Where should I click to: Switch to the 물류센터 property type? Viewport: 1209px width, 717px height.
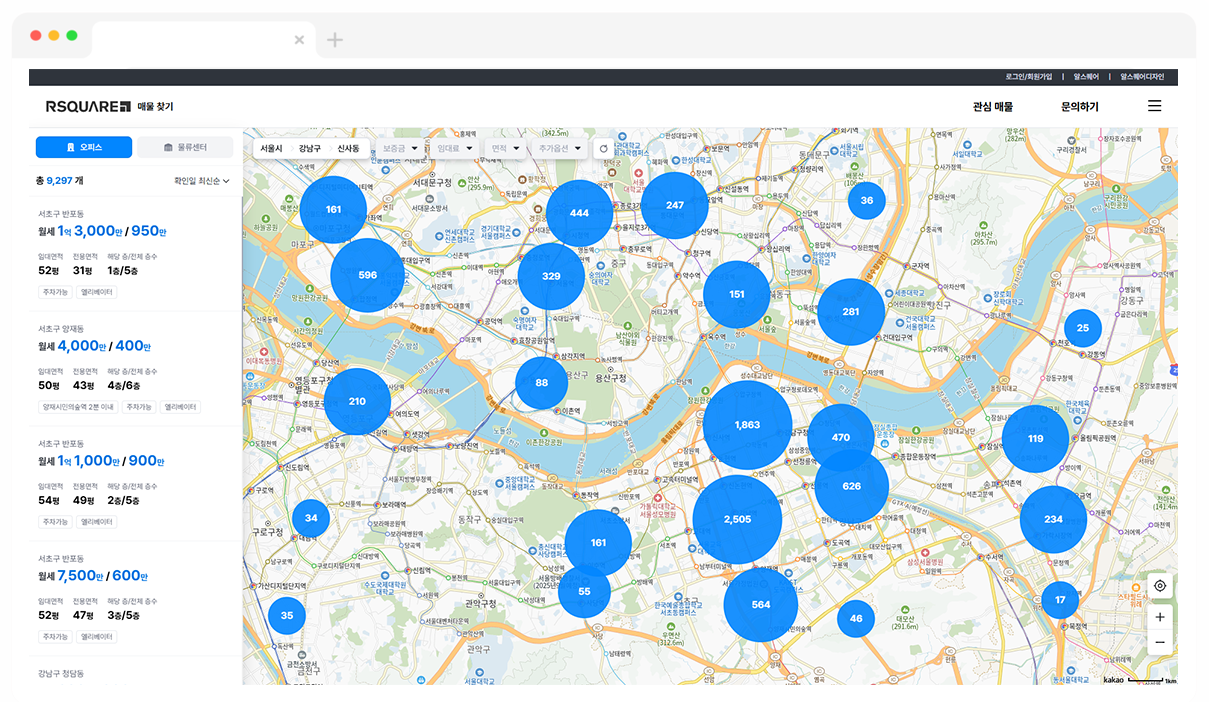pyautogui.click(x=185, y=147)
